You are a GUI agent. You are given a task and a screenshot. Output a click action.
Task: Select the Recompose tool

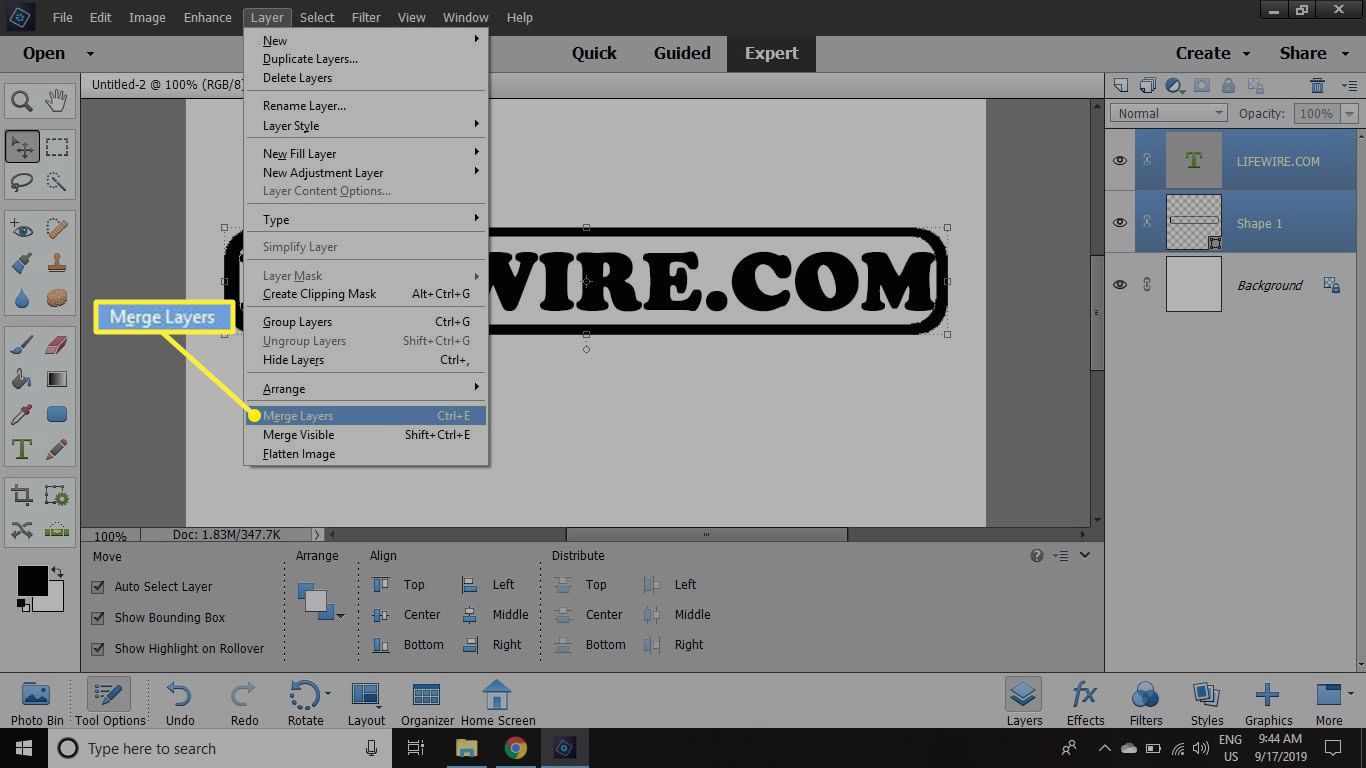[57, 496]
